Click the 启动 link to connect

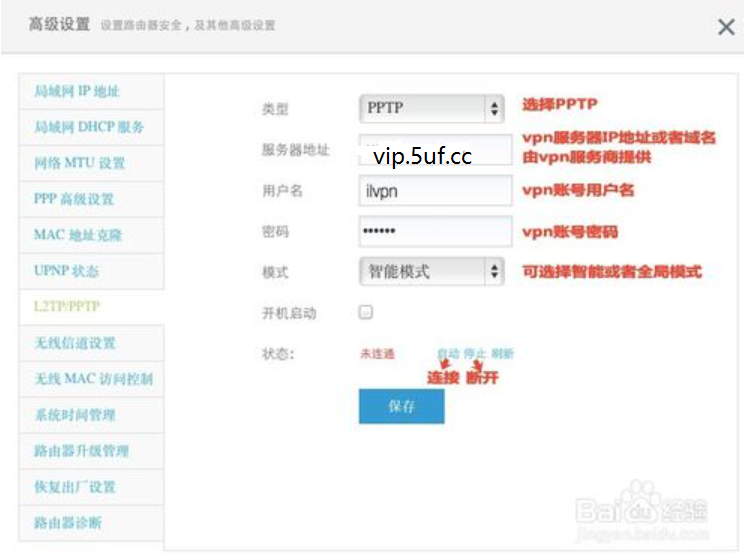(x=447, y=354)
